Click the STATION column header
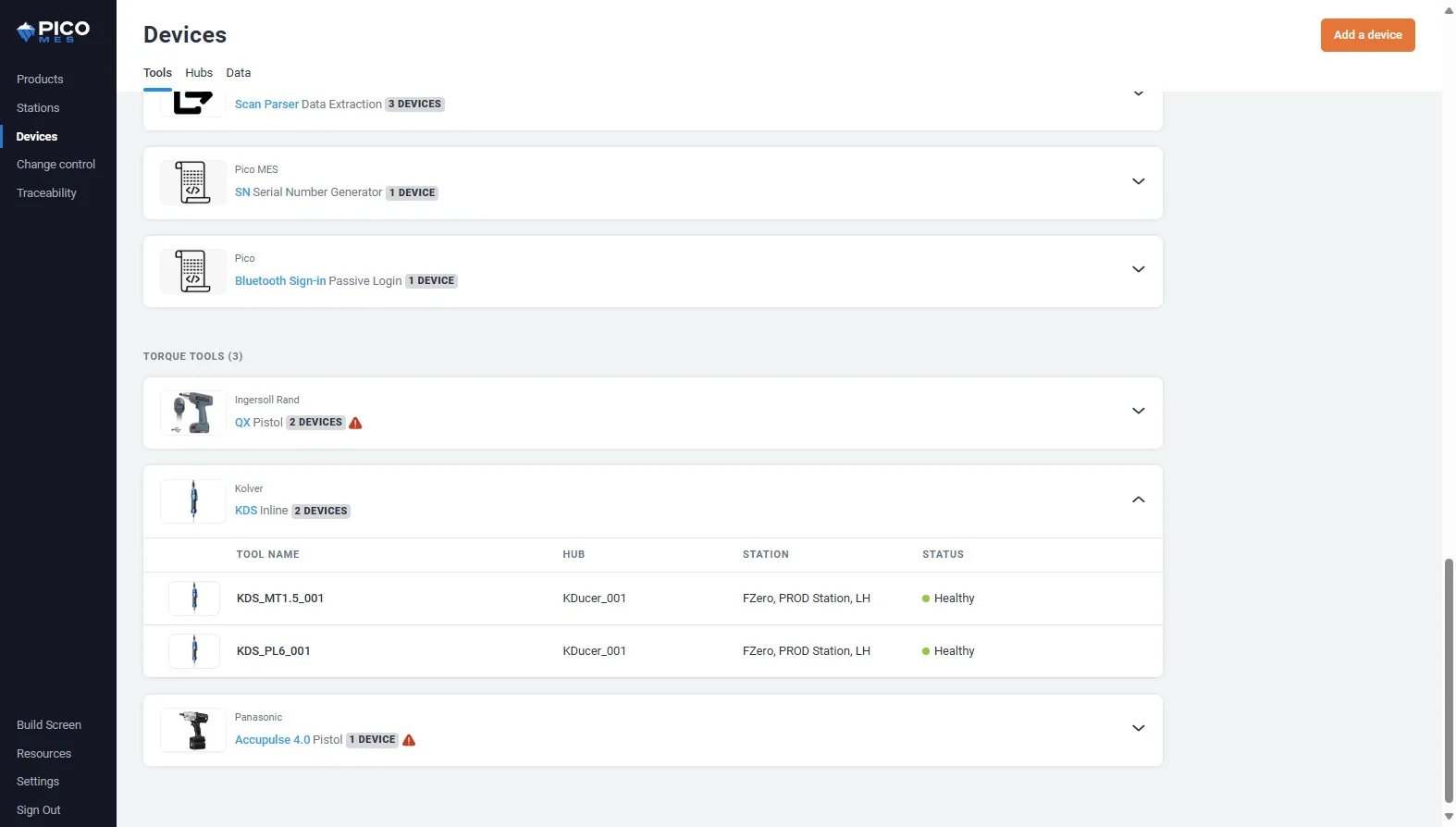 (766, 555)
